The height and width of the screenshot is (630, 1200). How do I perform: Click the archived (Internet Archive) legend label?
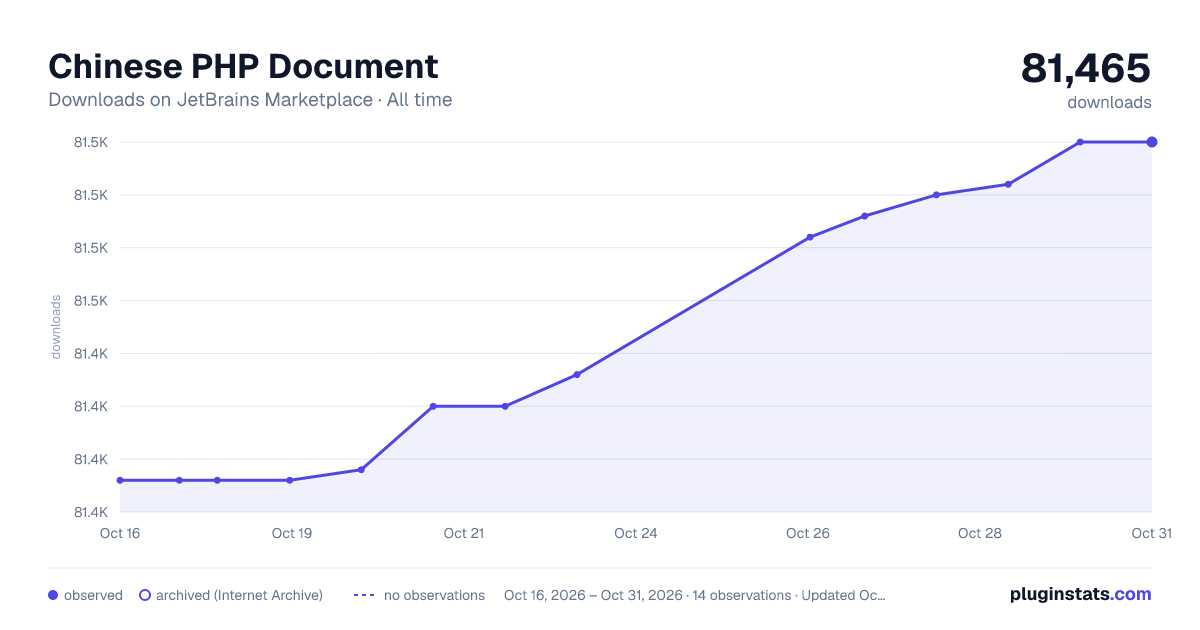[239, 595]
